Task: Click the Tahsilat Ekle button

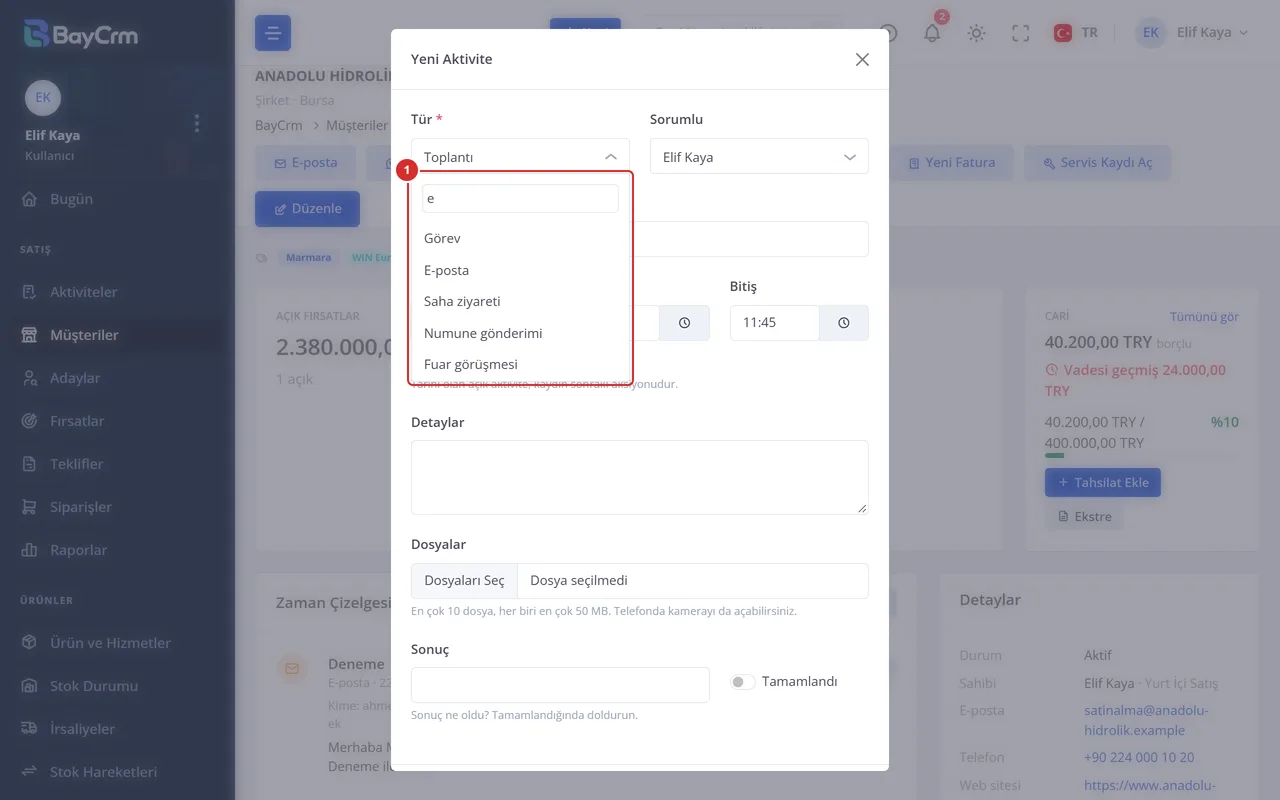Action: [1103, 482]
